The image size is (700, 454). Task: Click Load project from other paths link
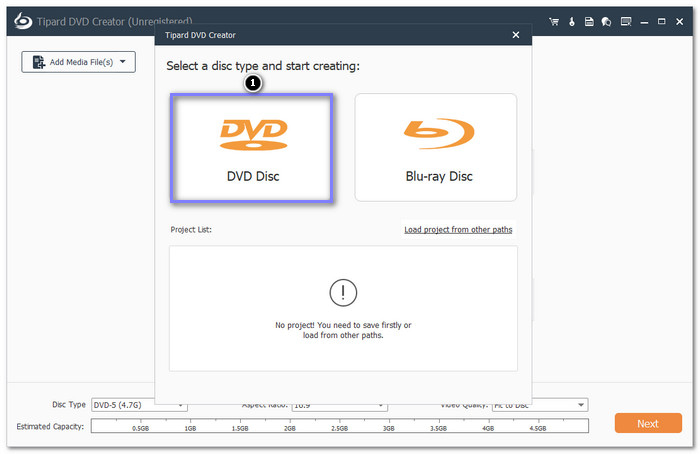click(x=458, y=229)
